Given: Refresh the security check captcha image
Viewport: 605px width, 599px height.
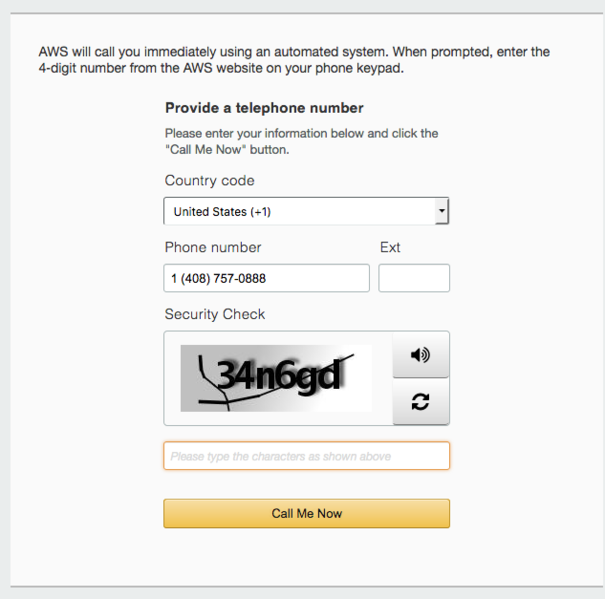Looking at the screenshot, I should pos(421,401).
